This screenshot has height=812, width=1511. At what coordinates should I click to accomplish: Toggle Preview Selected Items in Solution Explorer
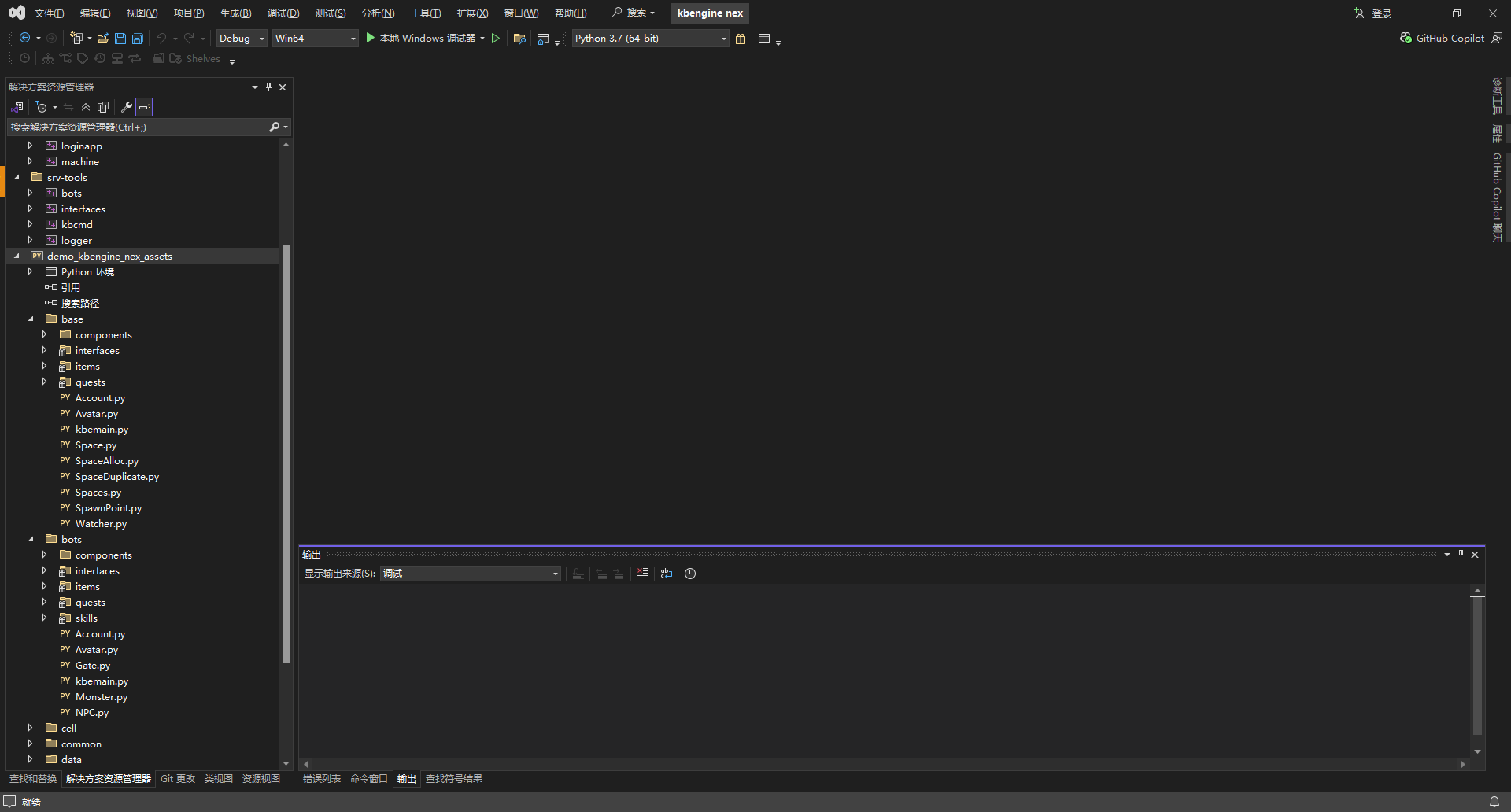click(144, 107)
